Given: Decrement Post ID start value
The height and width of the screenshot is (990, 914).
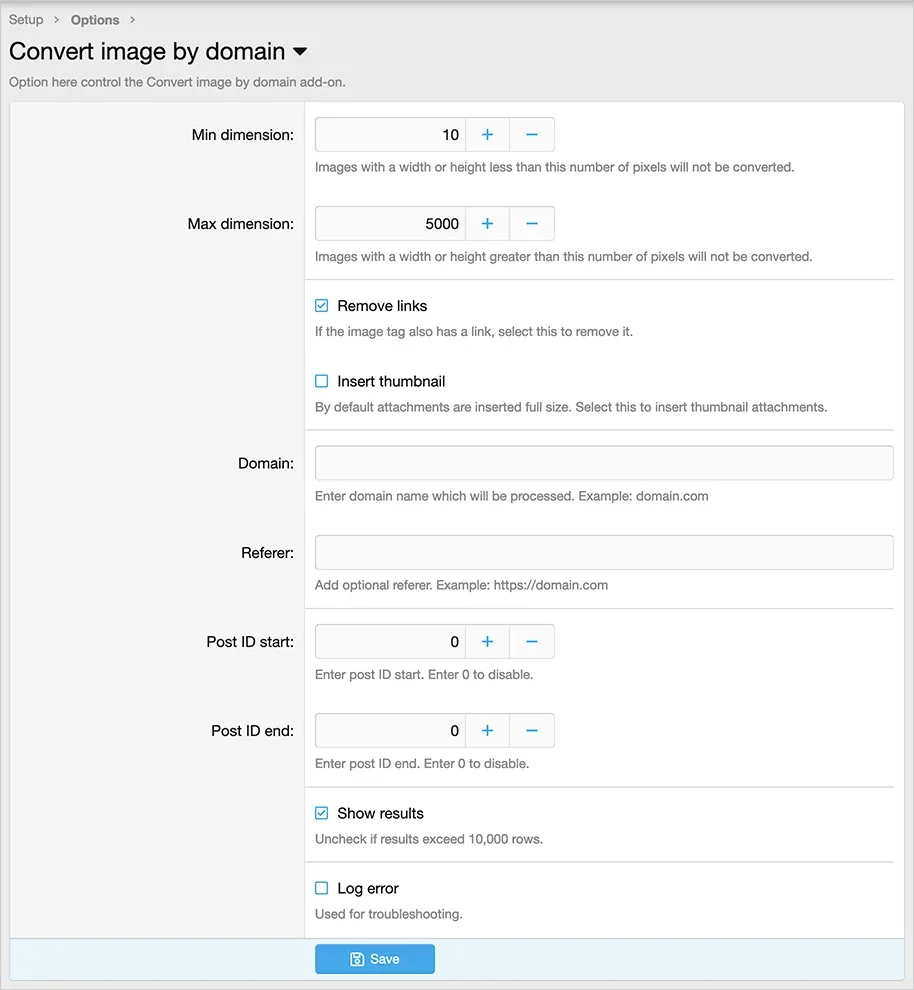Looking at the screenshot, I should 531,641.
